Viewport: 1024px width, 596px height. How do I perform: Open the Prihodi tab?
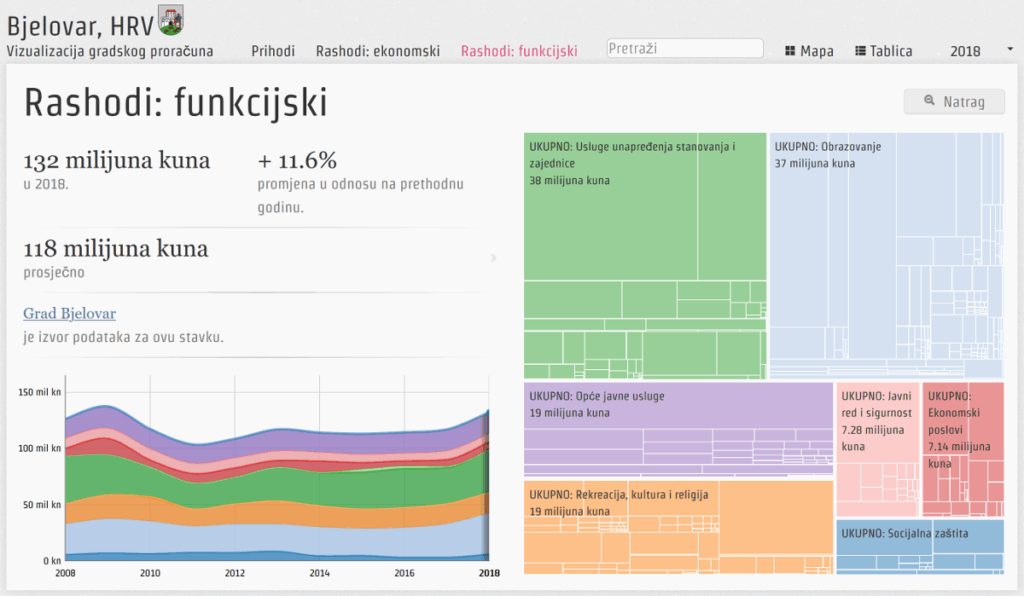click(273, 51)
